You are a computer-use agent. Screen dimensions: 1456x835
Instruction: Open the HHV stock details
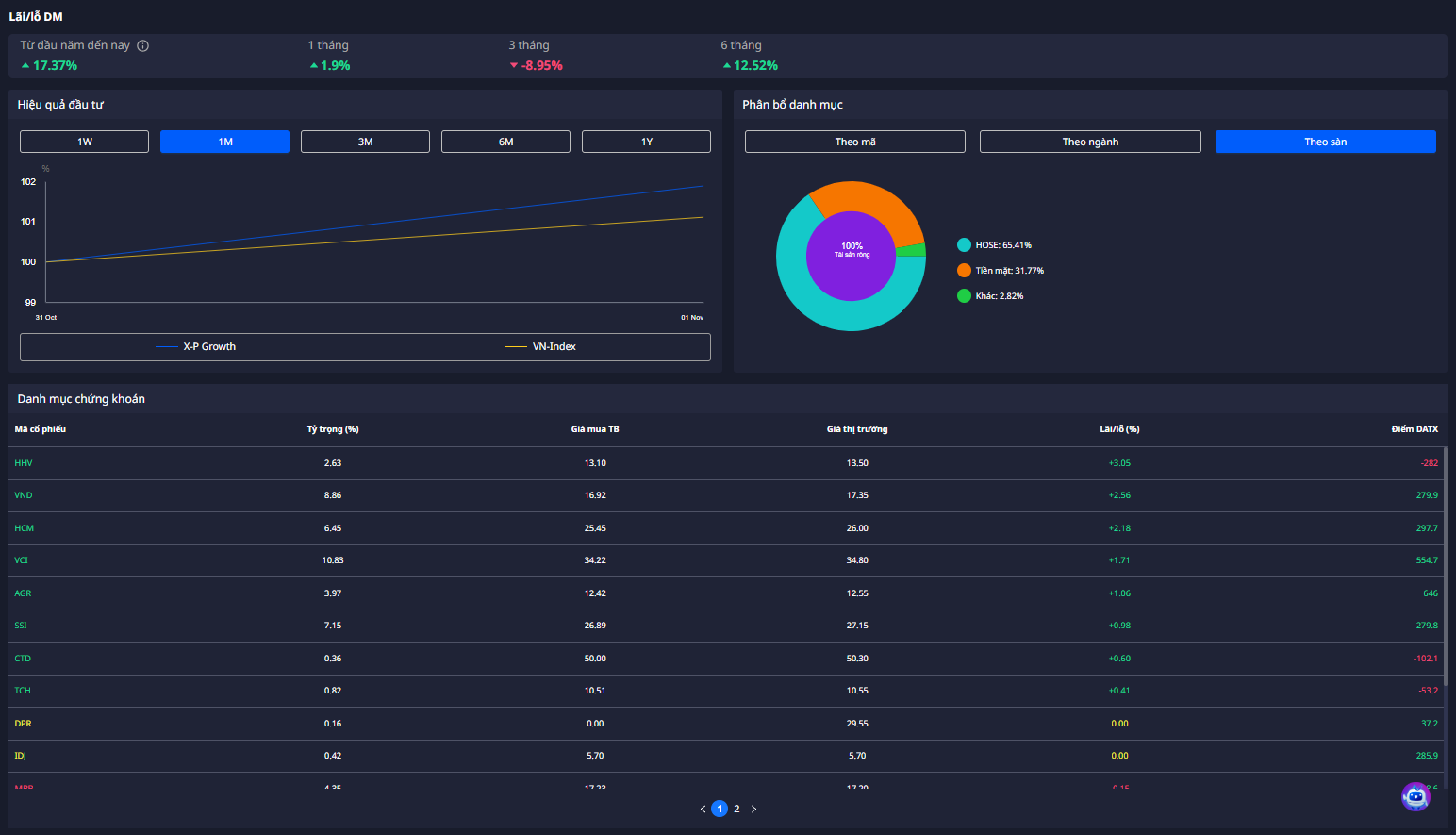coord(23,462)
